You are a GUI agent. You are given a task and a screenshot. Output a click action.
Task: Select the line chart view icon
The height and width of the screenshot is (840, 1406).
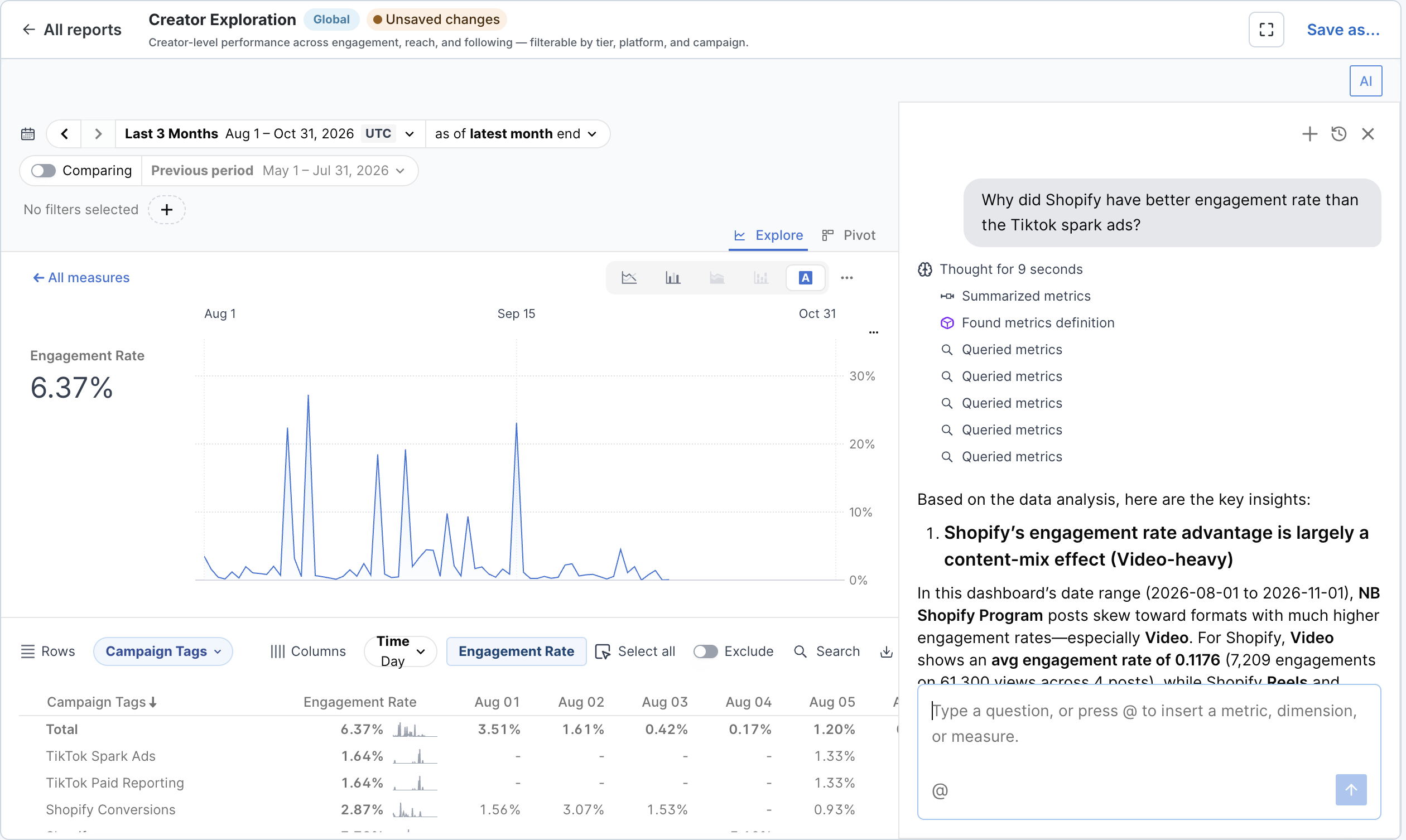tap(629, 277)
